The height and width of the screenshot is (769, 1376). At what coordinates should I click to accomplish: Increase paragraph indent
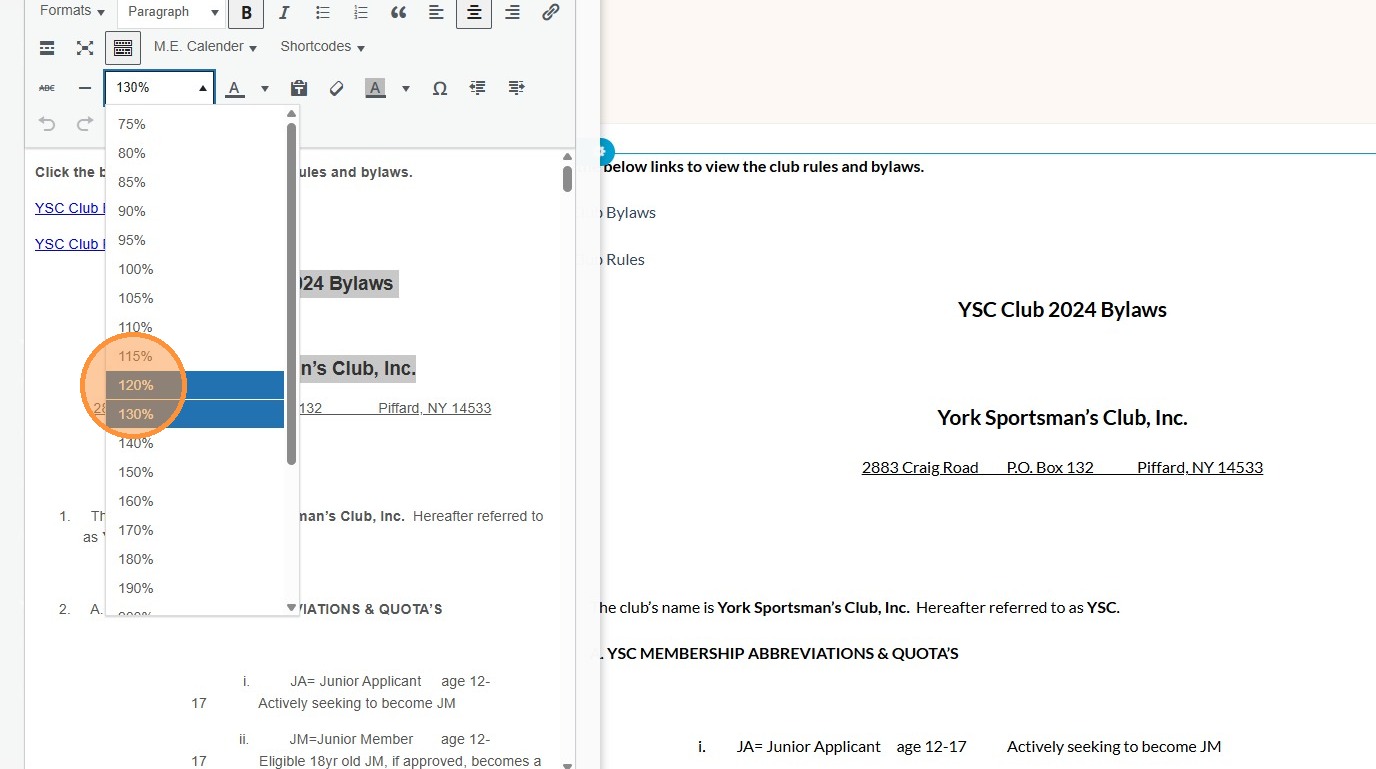pyautogui.click(x=516, y=88)
